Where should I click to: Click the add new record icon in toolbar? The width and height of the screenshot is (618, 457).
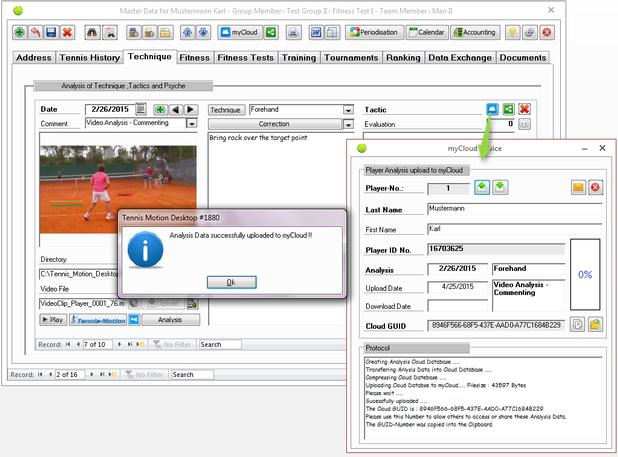coord(20,32)
